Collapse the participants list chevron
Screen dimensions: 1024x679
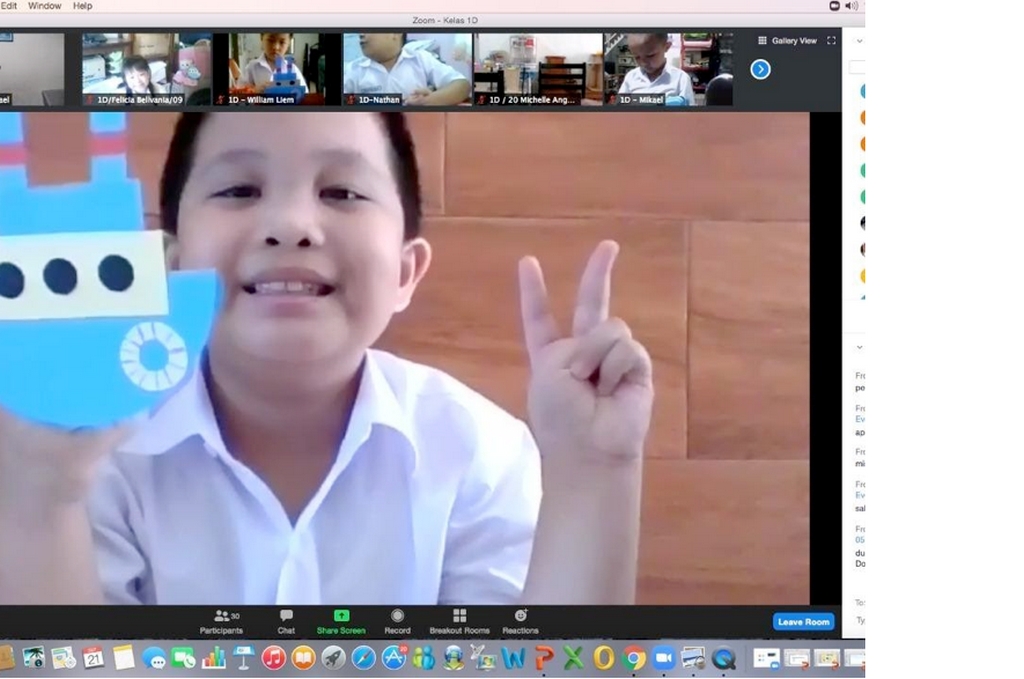tap(859, 41)
